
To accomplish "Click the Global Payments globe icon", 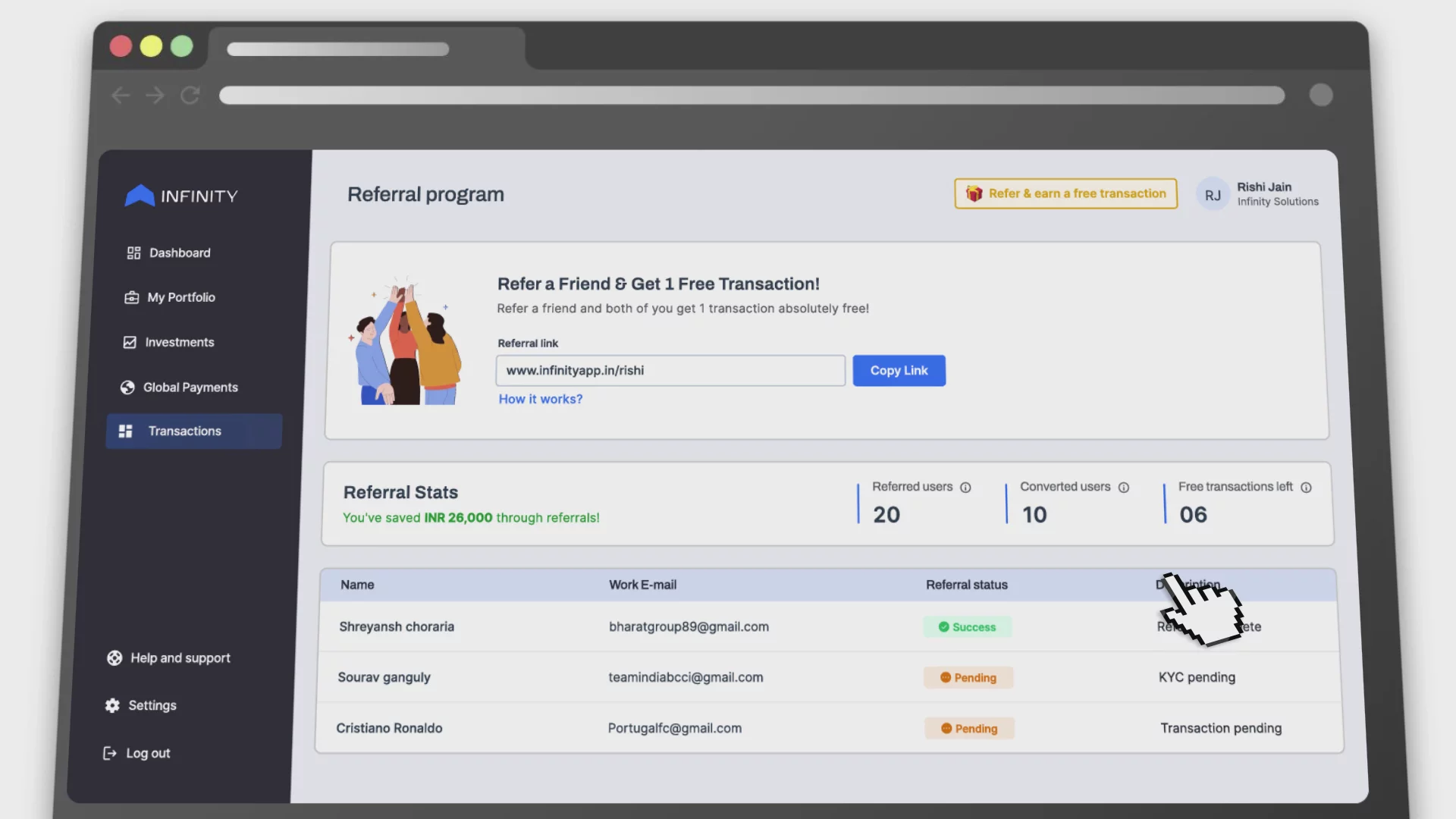I will [x=127, y=388].
